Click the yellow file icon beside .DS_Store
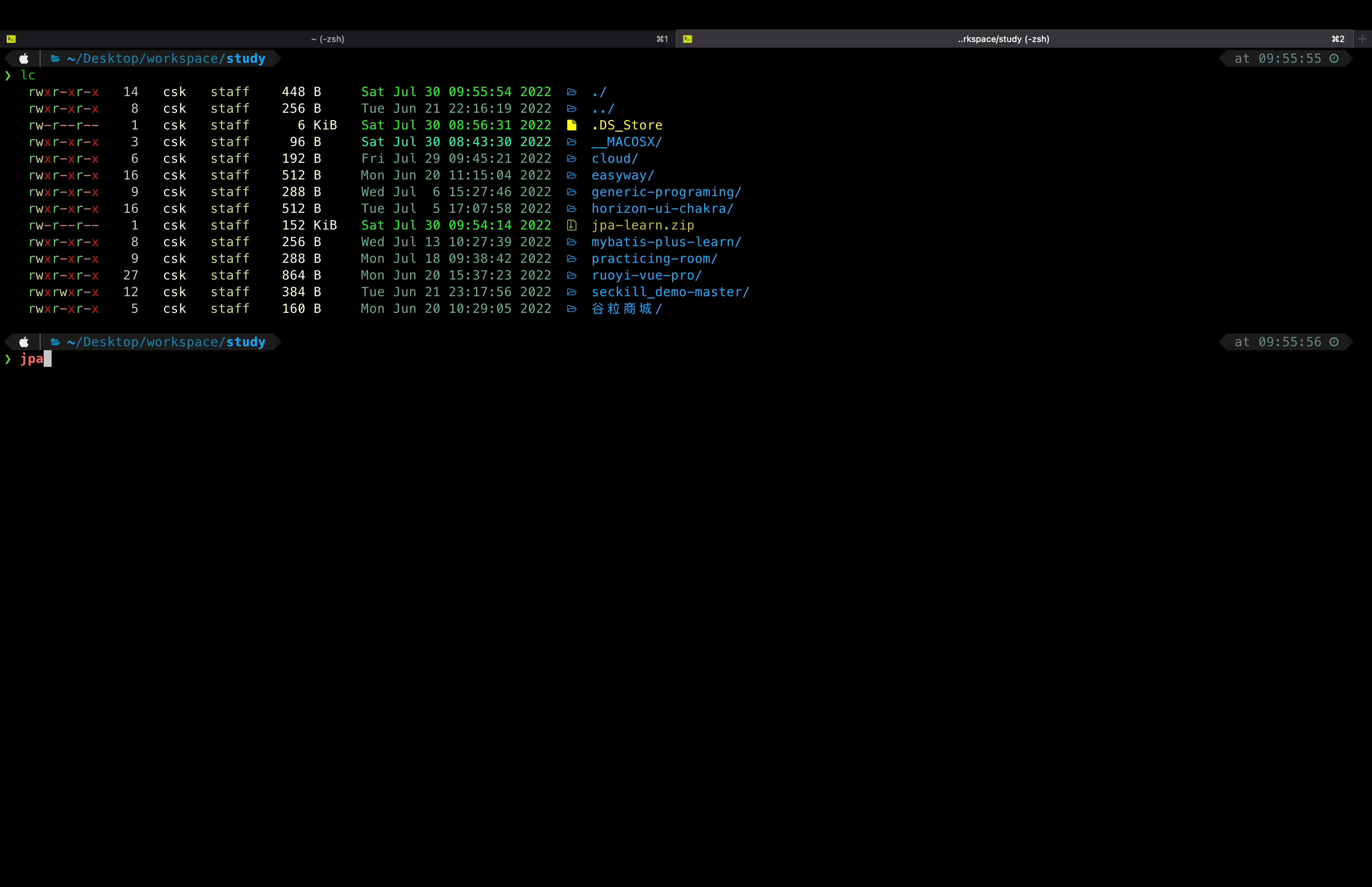The width and height of the screenshot is (1372, 887). pos(571,125)
